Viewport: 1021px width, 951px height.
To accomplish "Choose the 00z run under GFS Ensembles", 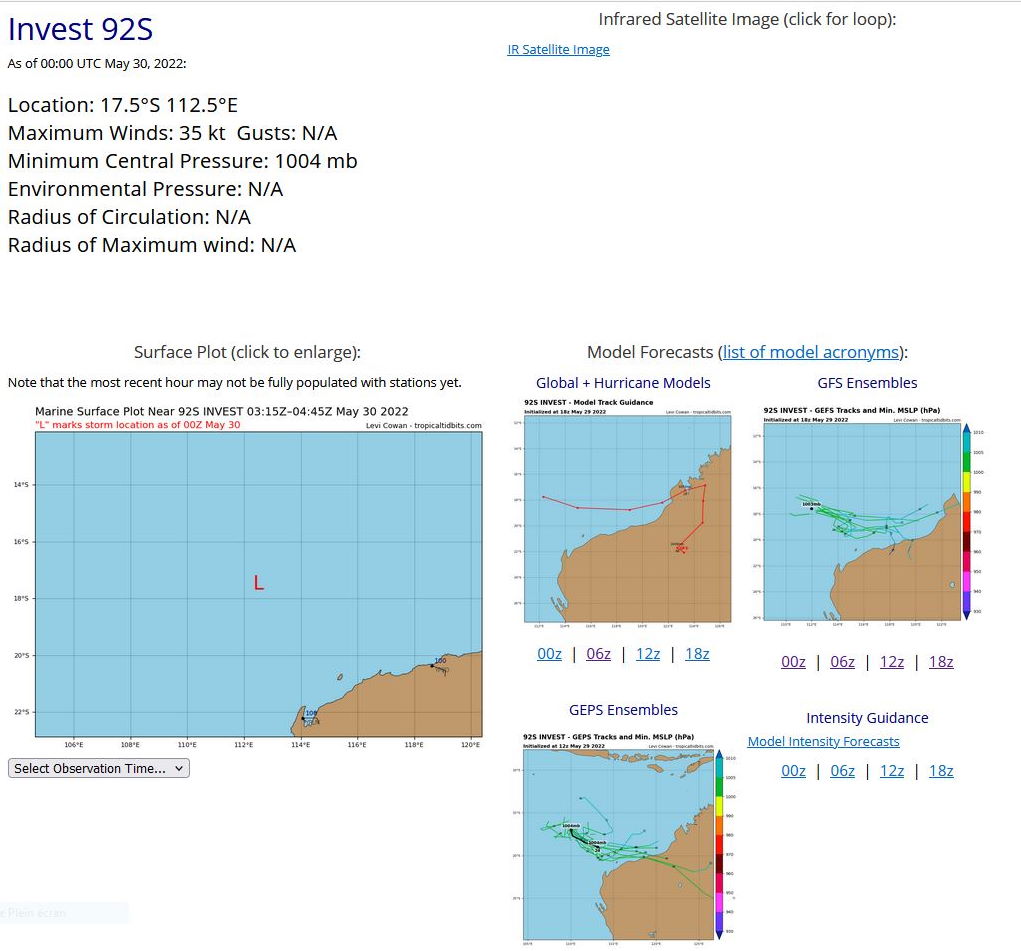I will [793, 662].
